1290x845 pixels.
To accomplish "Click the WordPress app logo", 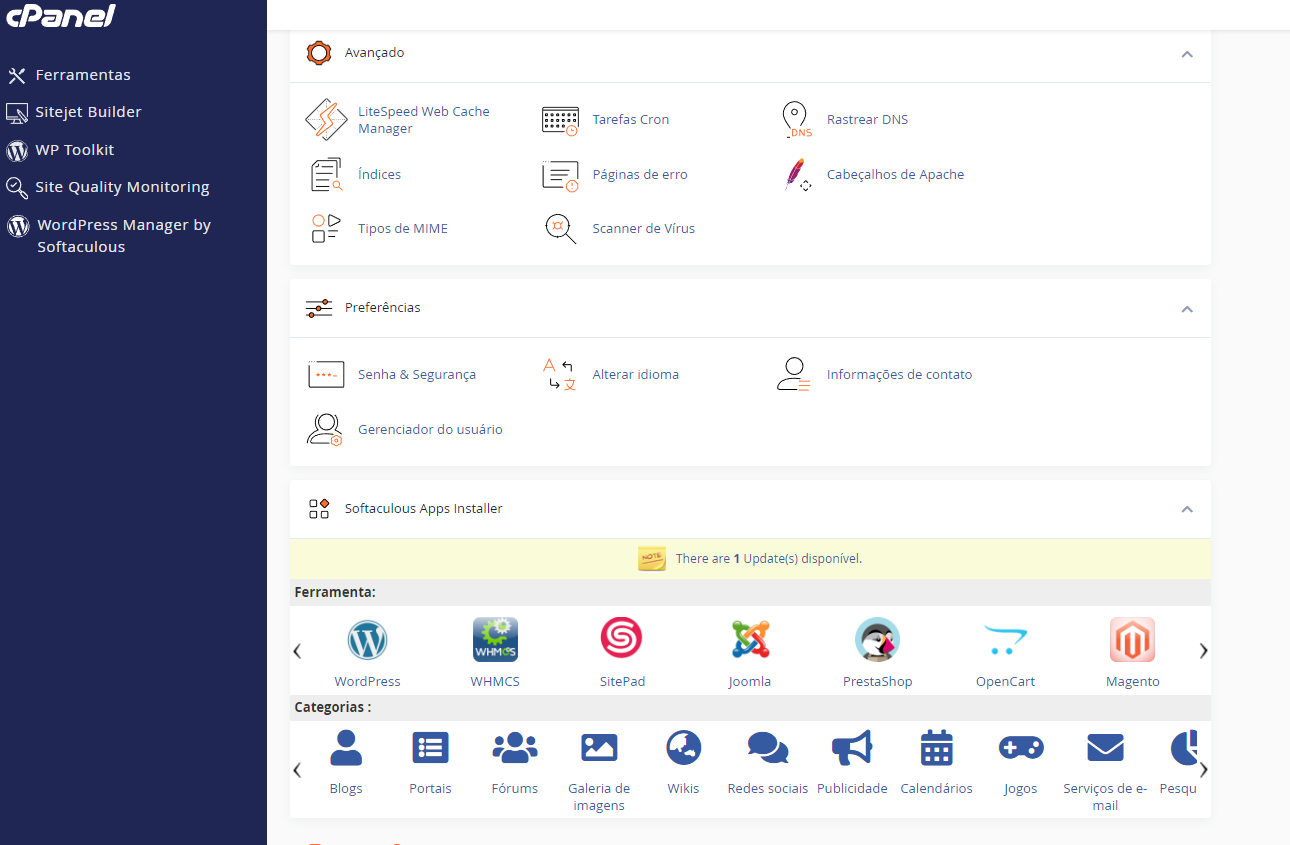I will 367,640.
